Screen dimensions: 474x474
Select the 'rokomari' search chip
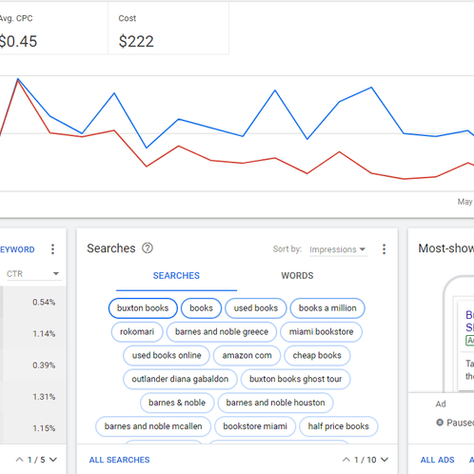coord(137,332)
